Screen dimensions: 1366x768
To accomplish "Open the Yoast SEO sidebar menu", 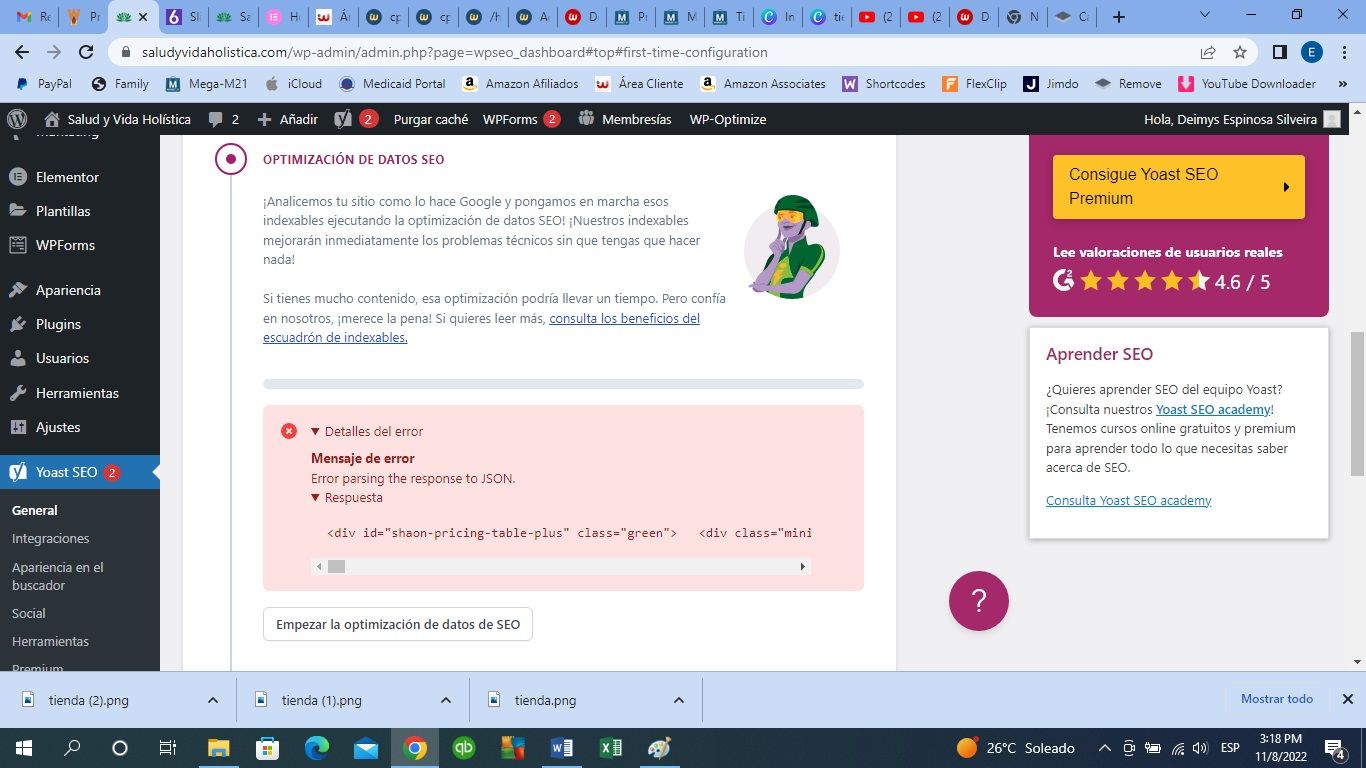I will (80, 472).
